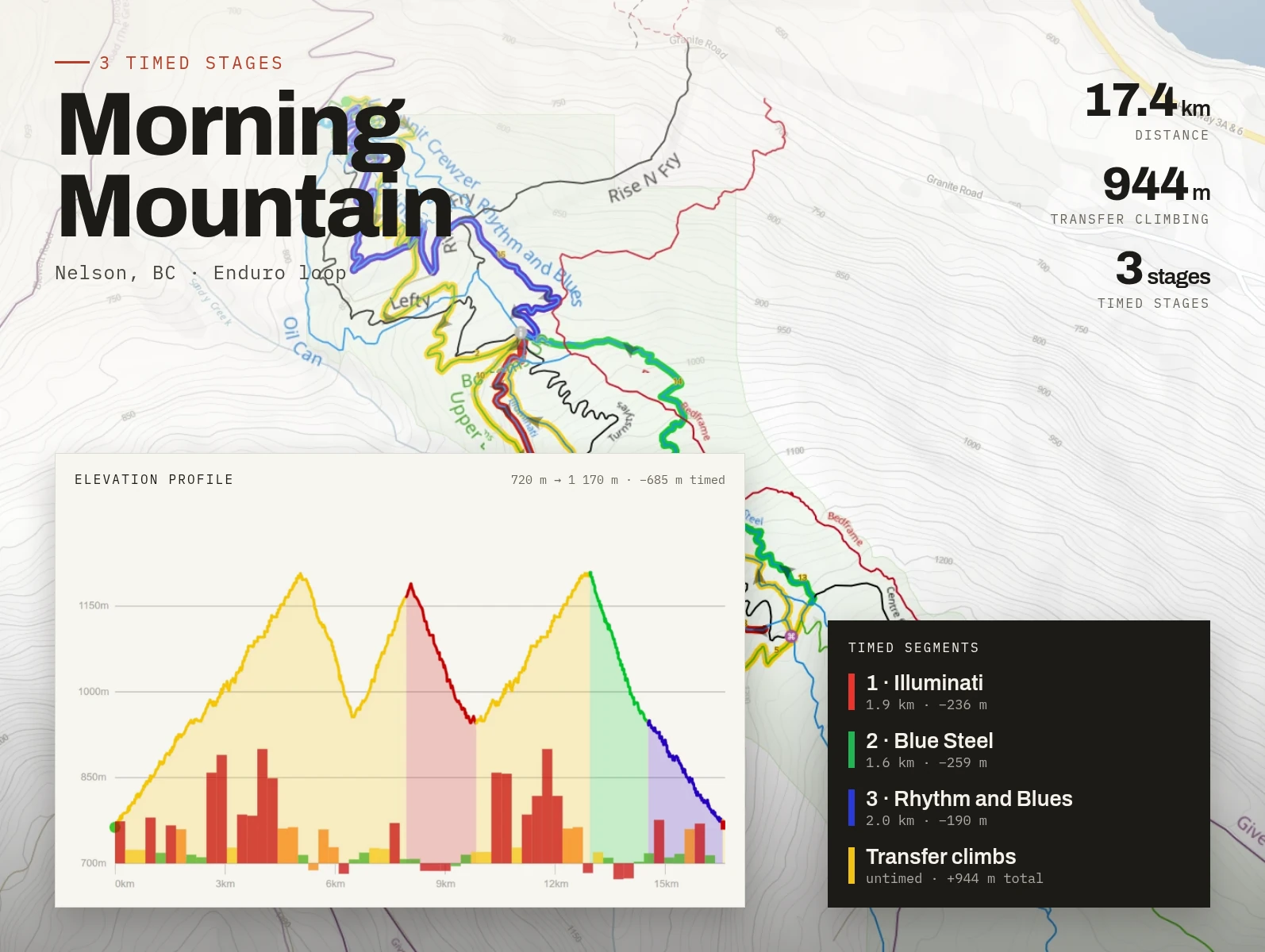Click the ELEVATION PROFILE heading
This screenshot has width=1265, height=952.
pyautogui.click(x=154, y=479)
